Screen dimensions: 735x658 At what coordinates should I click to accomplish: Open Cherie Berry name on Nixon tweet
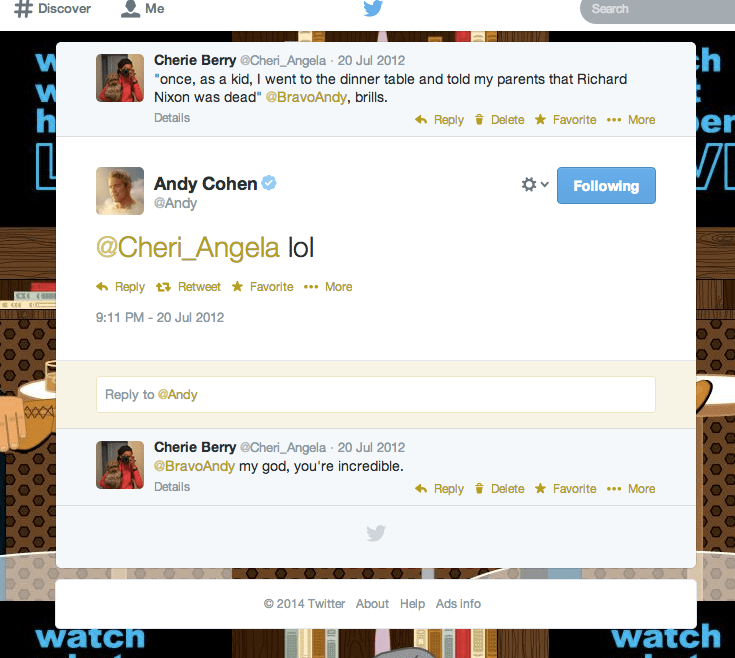click(195, 60)
